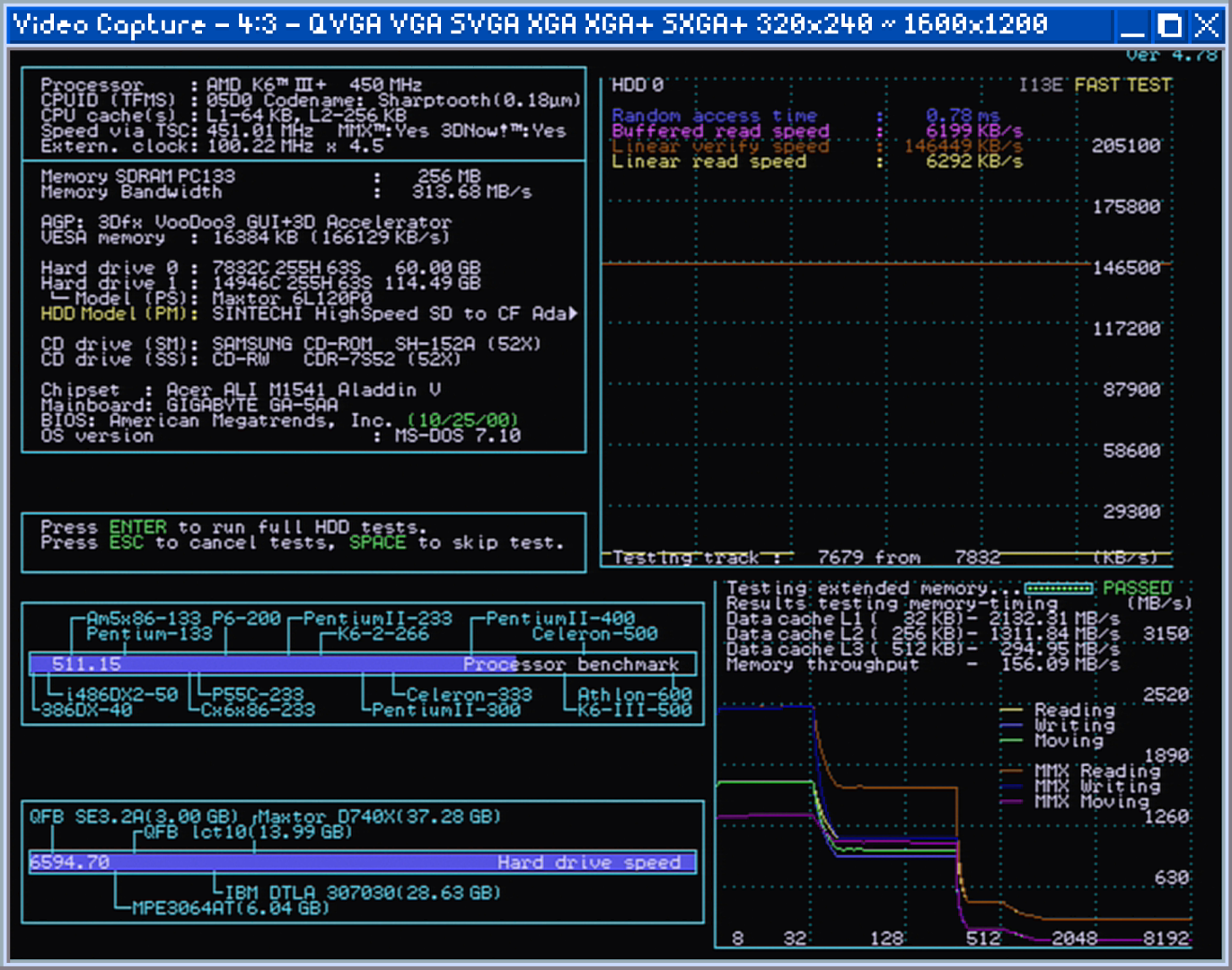Click the 'Celeron-500' benchmark reference label
Image resolution: width=1232 pixels, height=970 pixels.
point(594,634)
